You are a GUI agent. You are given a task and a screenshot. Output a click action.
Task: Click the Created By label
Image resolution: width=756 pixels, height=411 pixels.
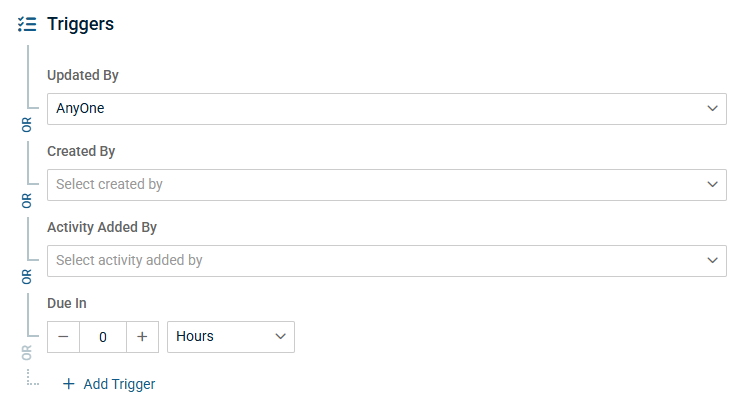pyautogui.click(x=81, y=152)
